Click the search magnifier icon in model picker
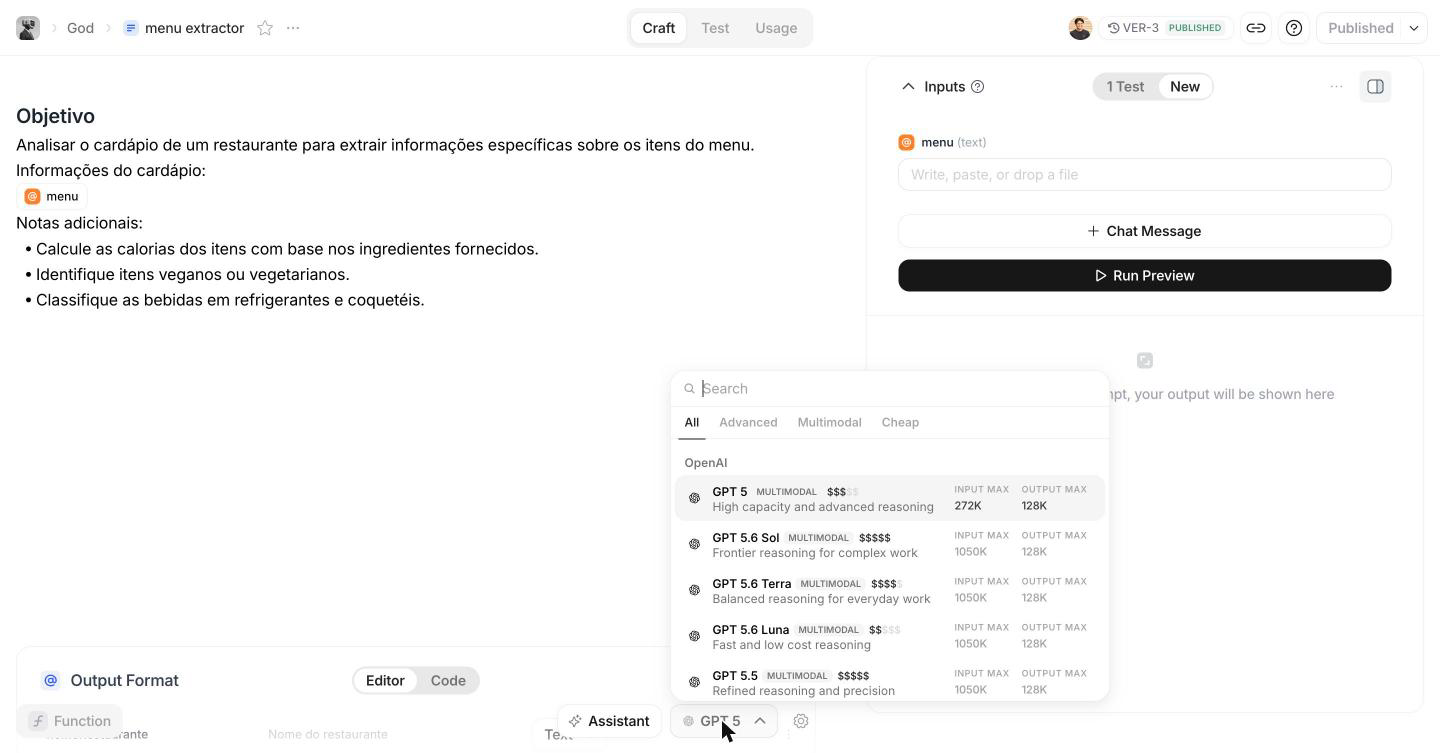This screenshot has width=1440, height=753. pyautogui.click(x=690, y=389)
